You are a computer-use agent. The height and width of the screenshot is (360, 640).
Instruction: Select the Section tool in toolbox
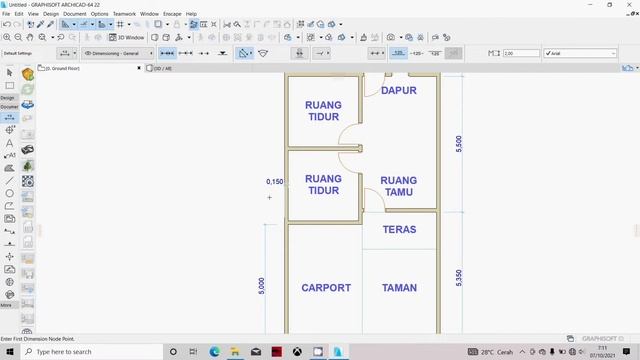coord(9,231)
